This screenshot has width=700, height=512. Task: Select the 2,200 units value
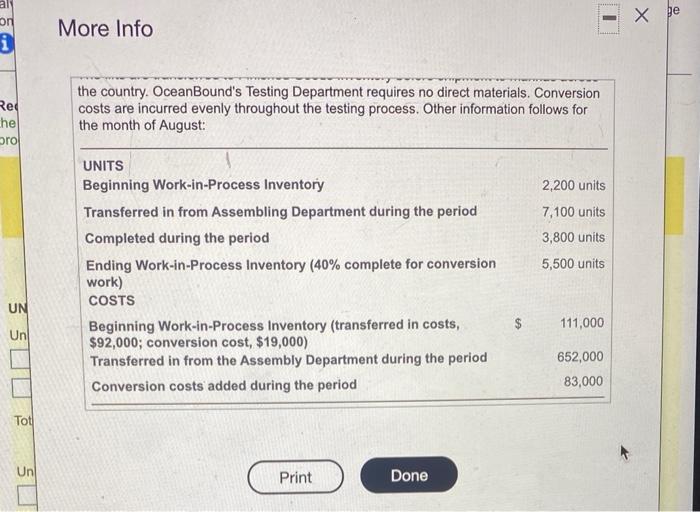click(573, 186)
